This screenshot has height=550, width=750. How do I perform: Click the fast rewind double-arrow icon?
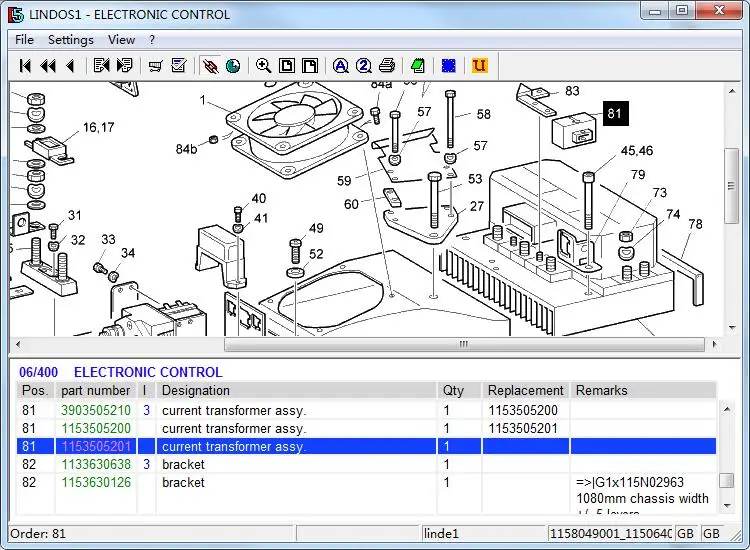48,66
